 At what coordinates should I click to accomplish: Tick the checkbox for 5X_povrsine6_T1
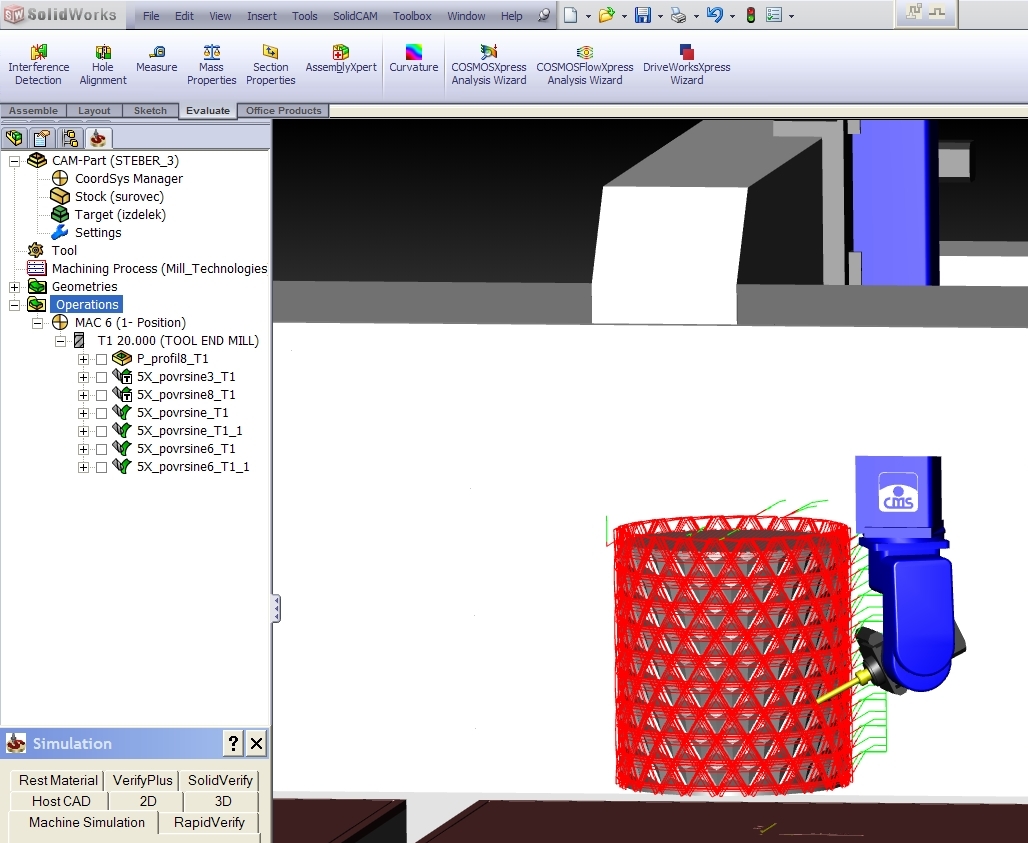tap(102, 449)
